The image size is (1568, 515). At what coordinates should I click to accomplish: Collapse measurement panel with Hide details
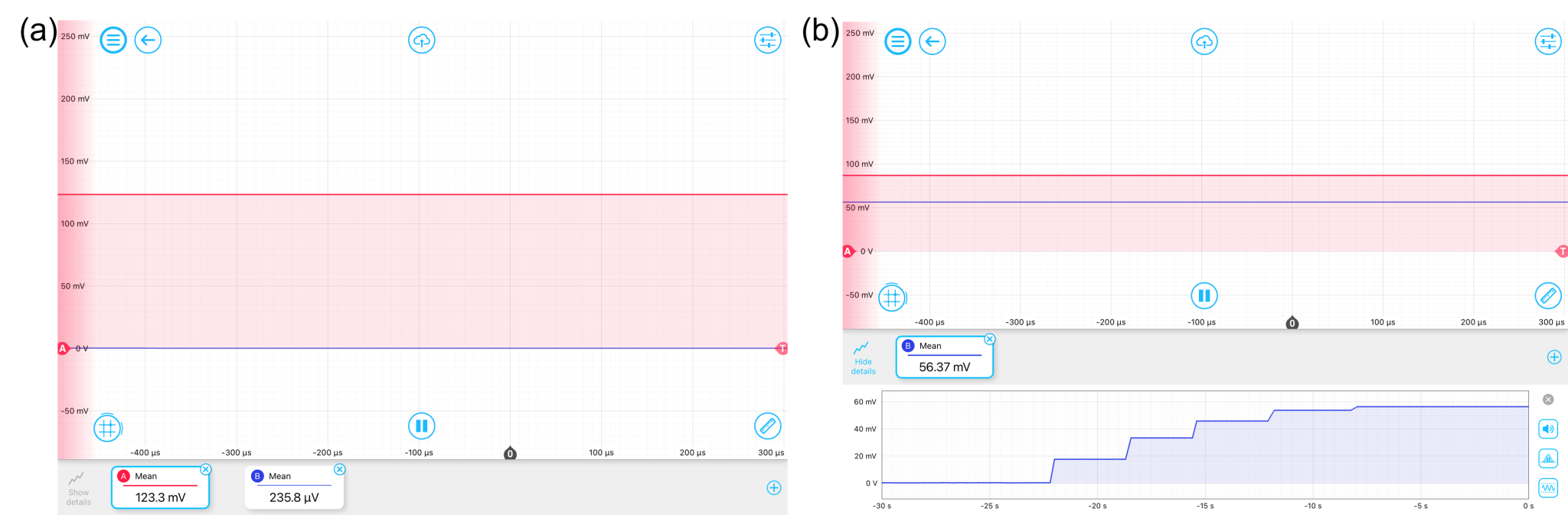coord(863,357)
